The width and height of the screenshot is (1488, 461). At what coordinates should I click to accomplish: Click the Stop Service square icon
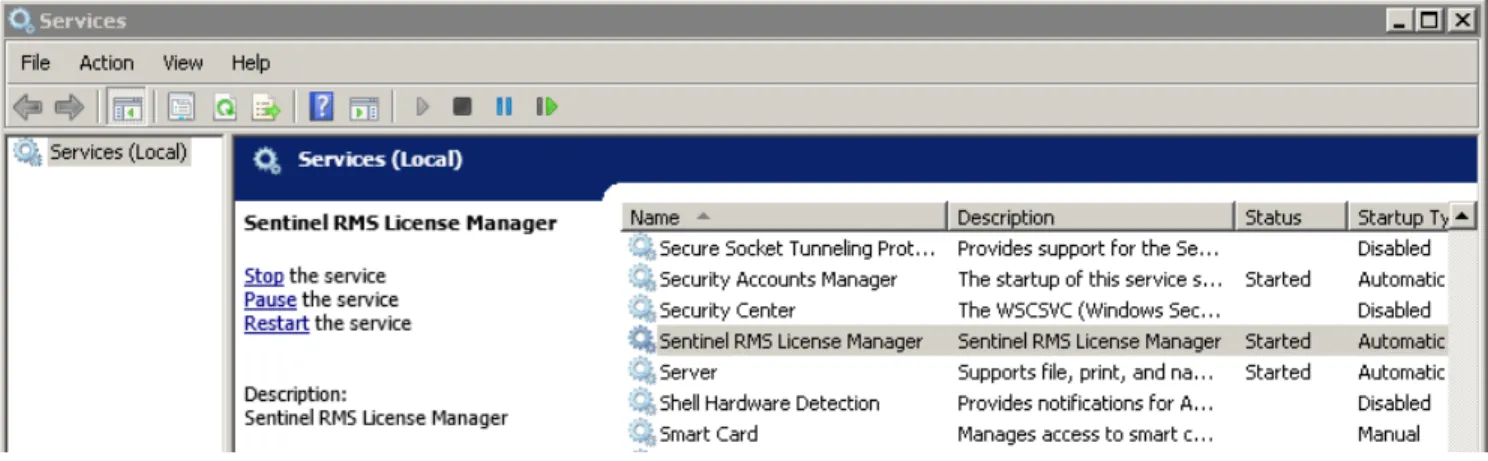[x=462, y=106]
